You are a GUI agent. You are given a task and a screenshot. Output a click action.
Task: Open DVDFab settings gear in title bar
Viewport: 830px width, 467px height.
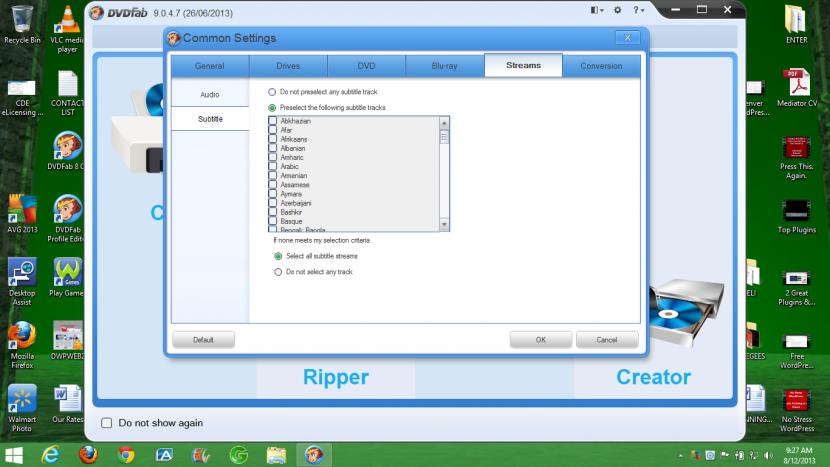click(617, 10)
